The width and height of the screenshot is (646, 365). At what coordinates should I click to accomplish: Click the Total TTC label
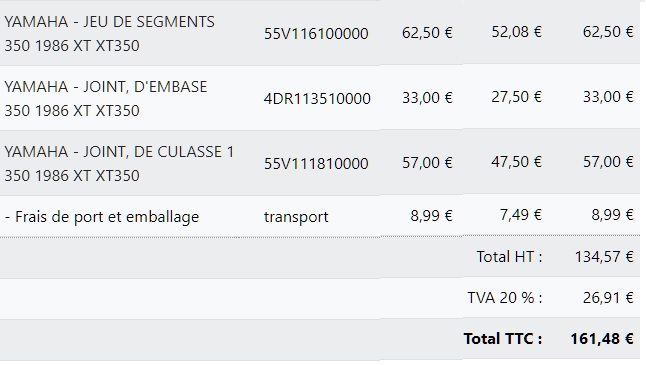click(503, 339)
